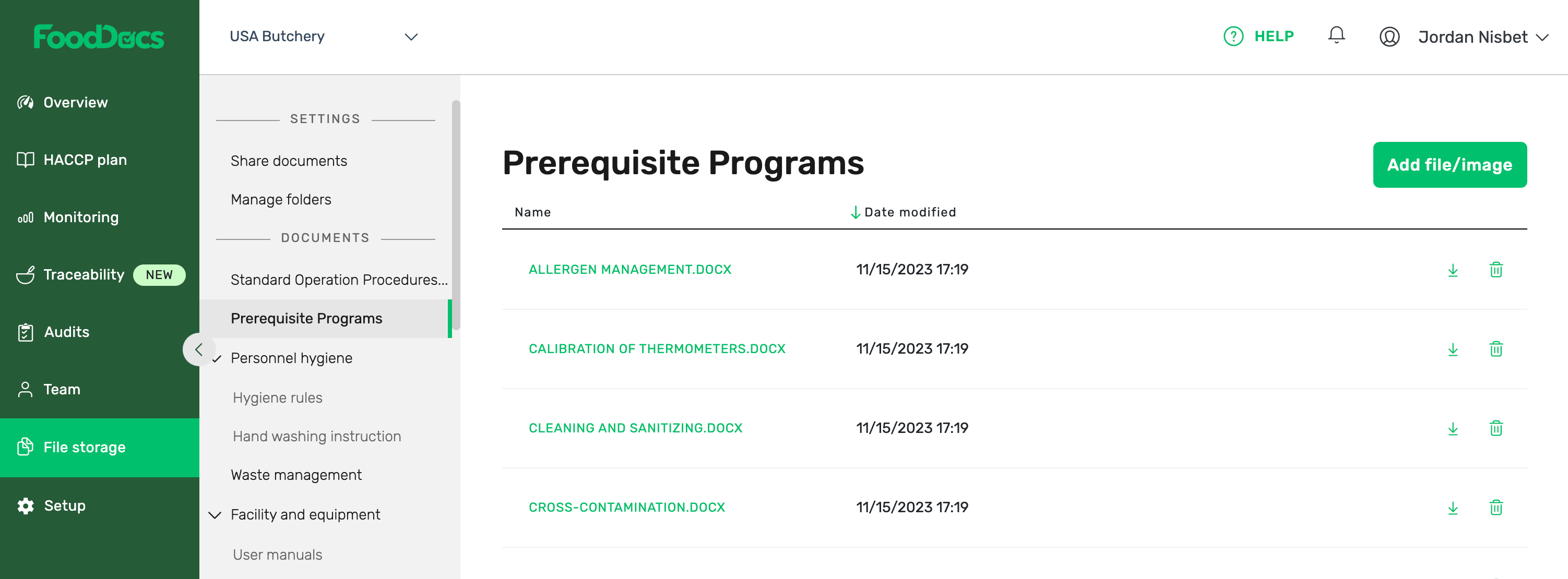Delete the Calibration of Thermometers file

[1495, 349]
